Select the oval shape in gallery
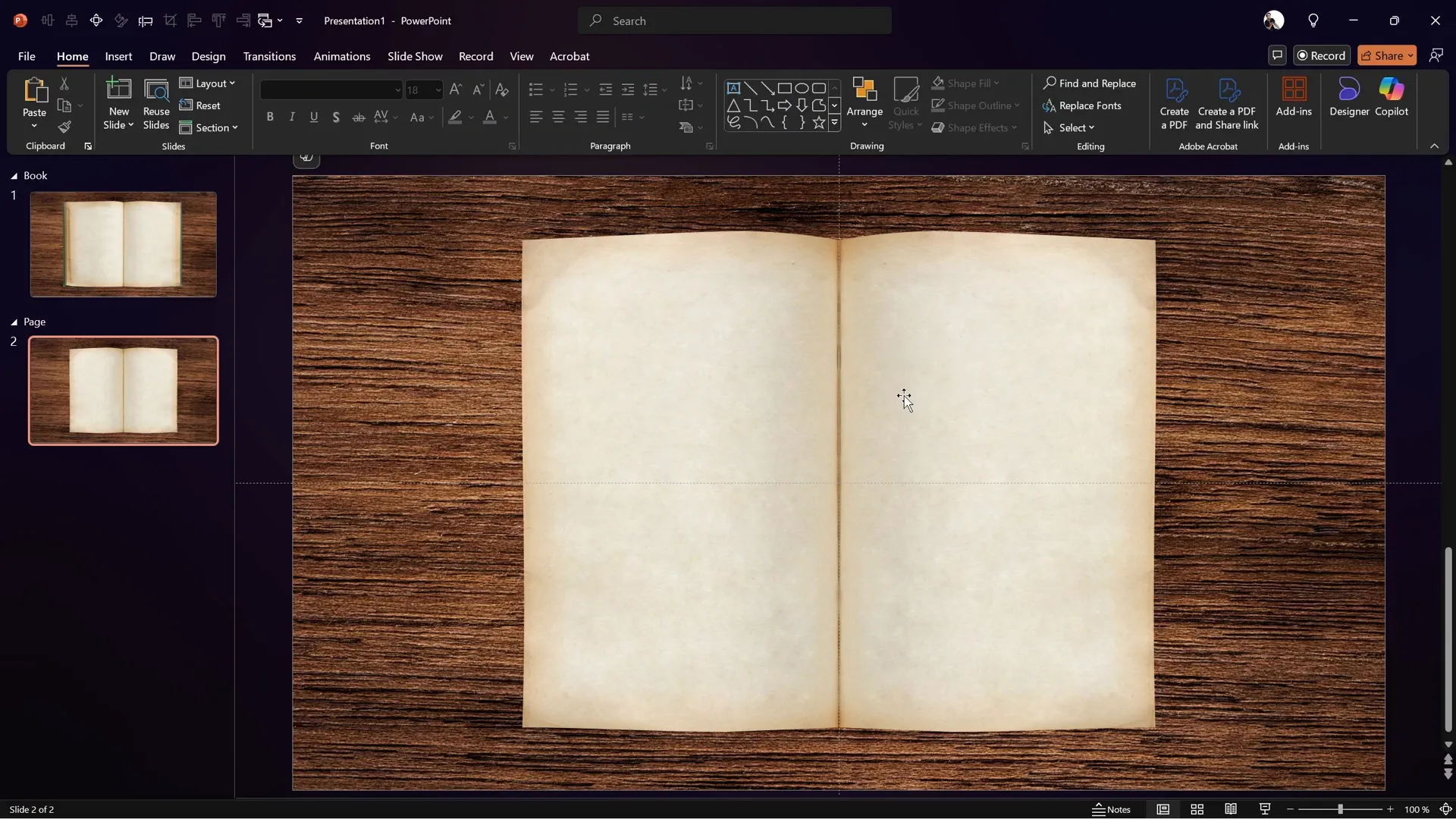The height and width of the screenshot is (819, 1456). click(x=802, y=88)
